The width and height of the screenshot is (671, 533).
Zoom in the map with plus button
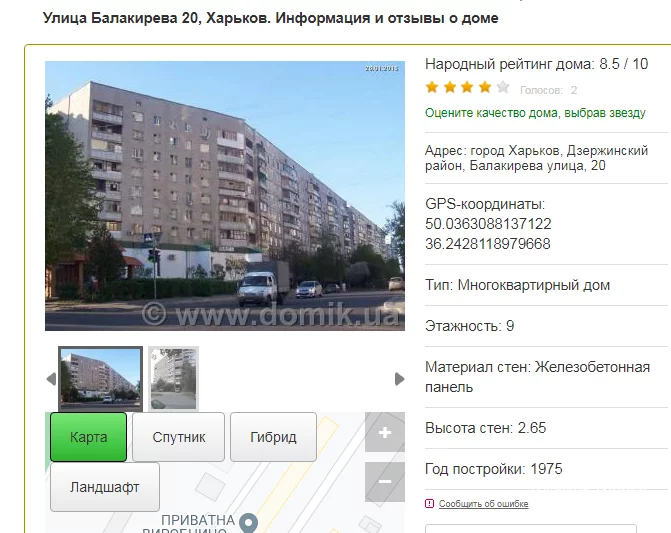tap(385, 432)
